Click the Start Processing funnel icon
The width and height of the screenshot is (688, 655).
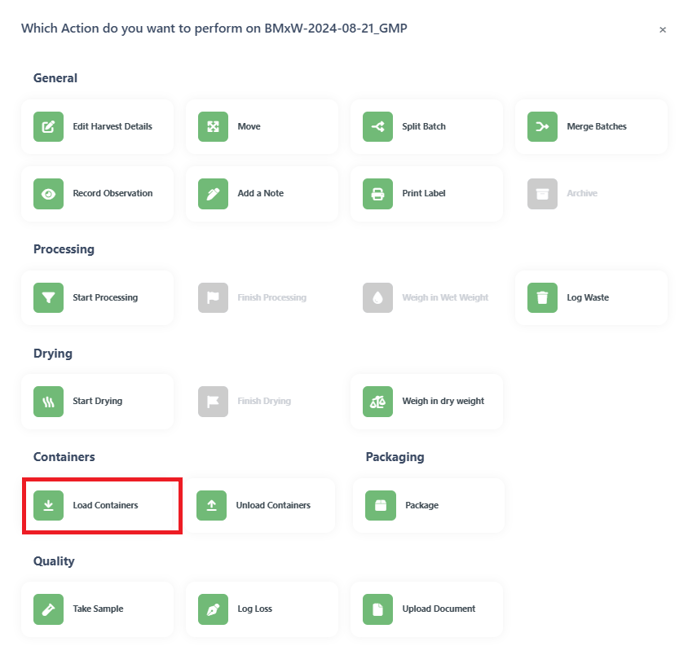(x=48, y=298)
